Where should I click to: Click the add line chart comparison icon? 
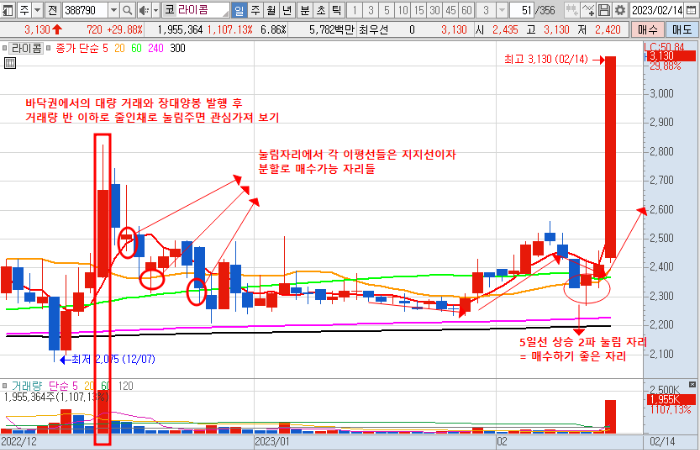(x=588, y=10)
